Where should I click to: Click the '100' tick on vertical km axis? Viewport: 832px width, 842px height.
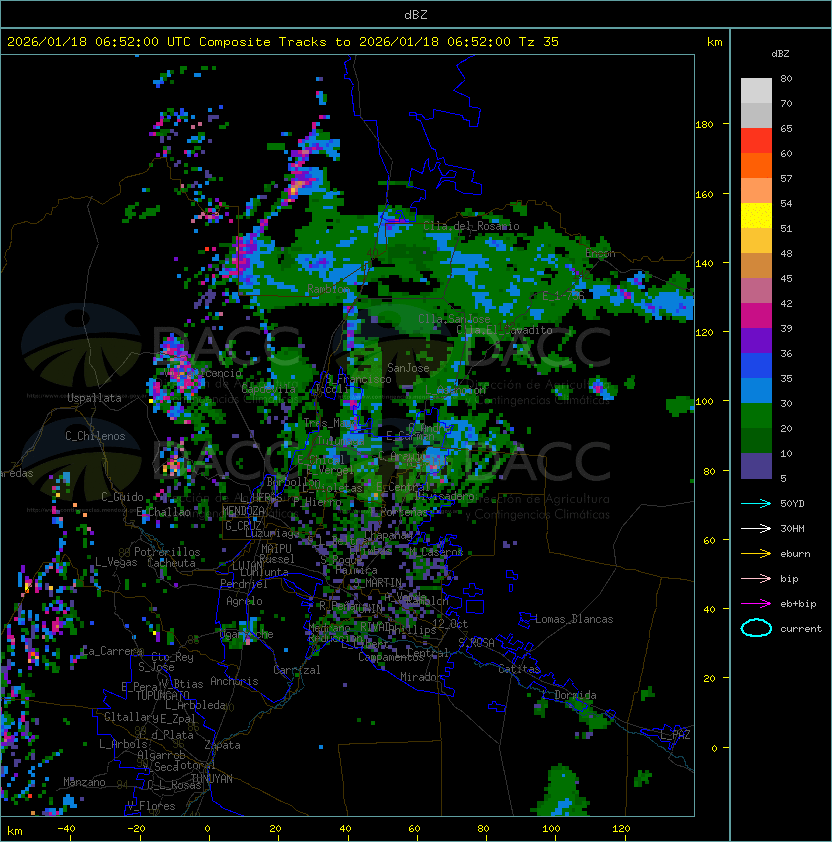coord(704,402)
